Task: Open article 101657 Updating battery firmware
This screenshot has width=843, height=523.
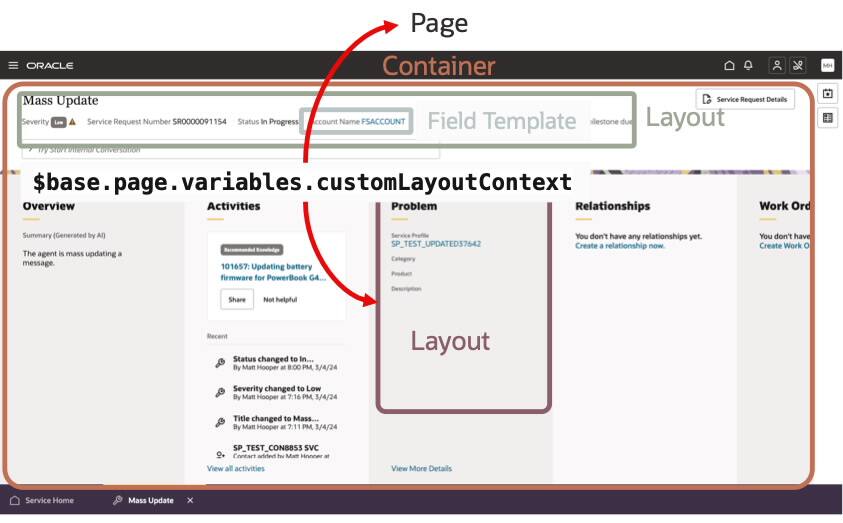Action: [273, 272]
